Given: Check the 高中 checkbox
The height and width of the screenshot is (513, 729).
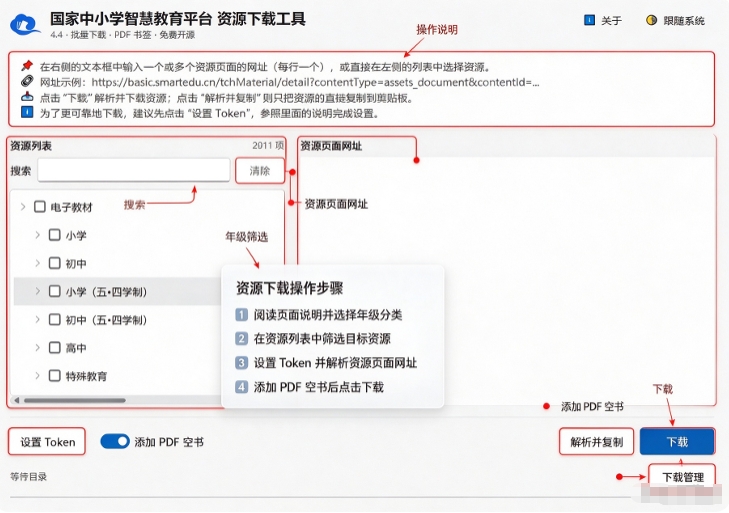Looking at the screenshot, I should click(x=54, y=347).
